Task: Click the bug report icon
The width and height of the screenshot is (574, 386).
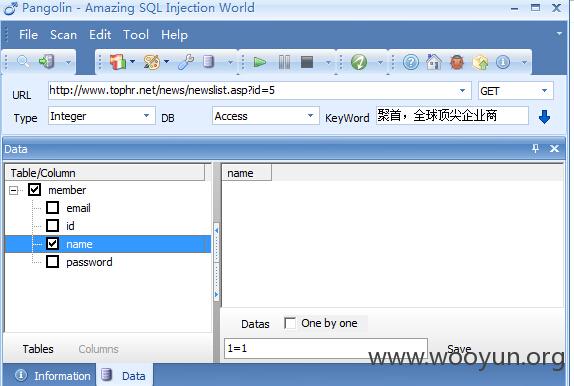Action: coord(457,62)
